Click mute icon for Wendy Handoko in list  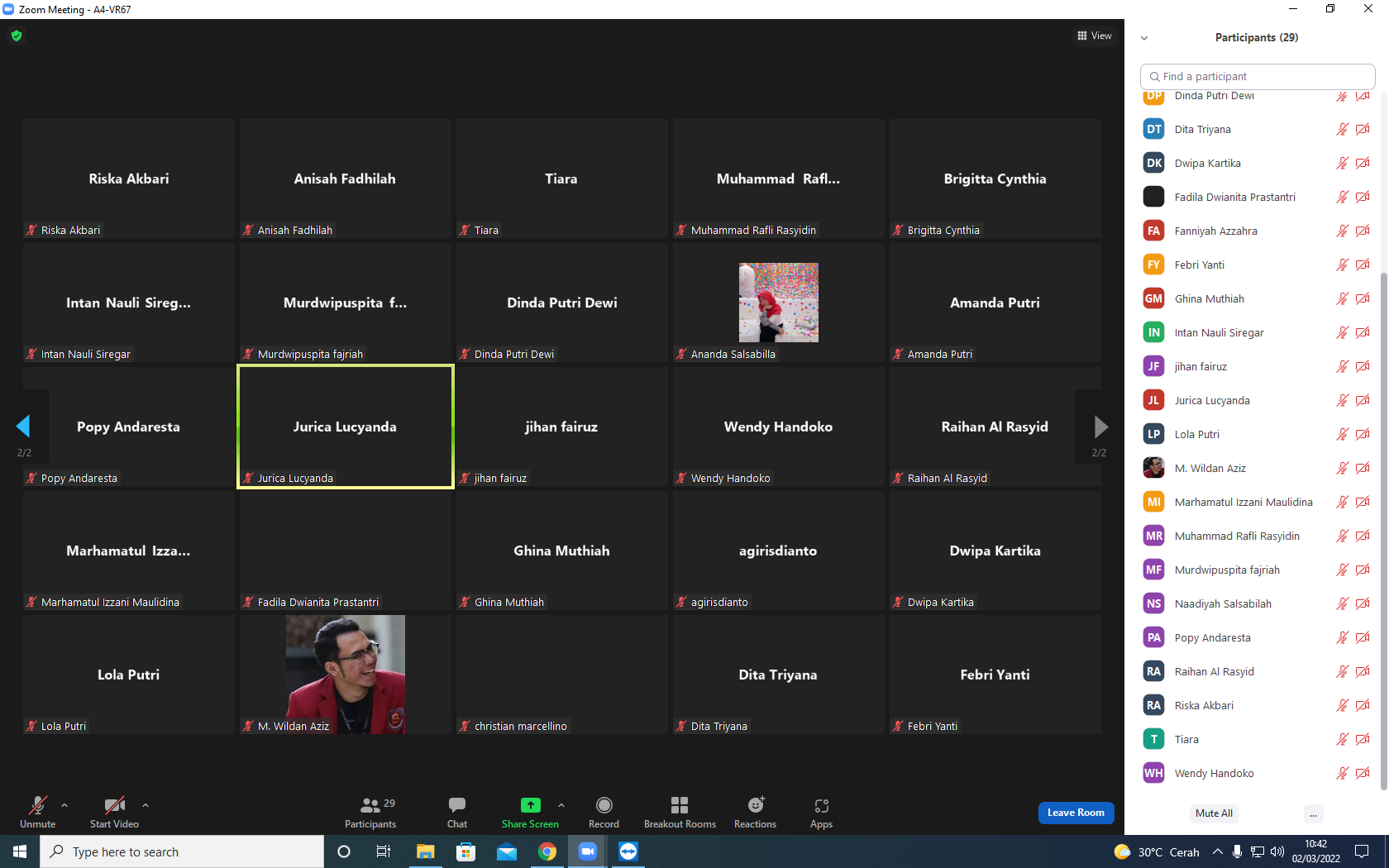pyautogui.click(x=1342, y=773)
